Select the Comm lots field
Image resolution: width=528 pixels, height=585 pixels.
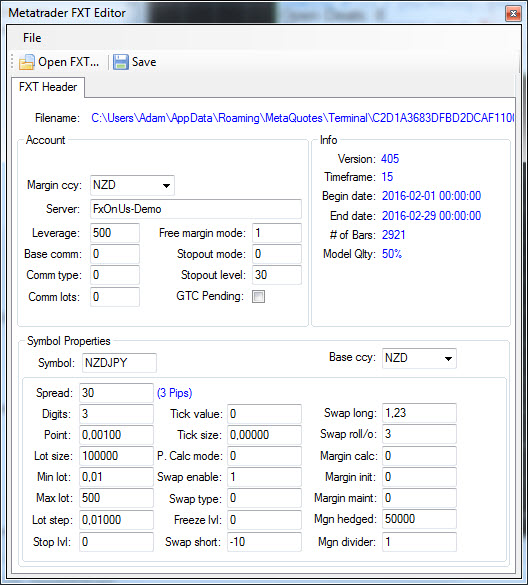115,297
